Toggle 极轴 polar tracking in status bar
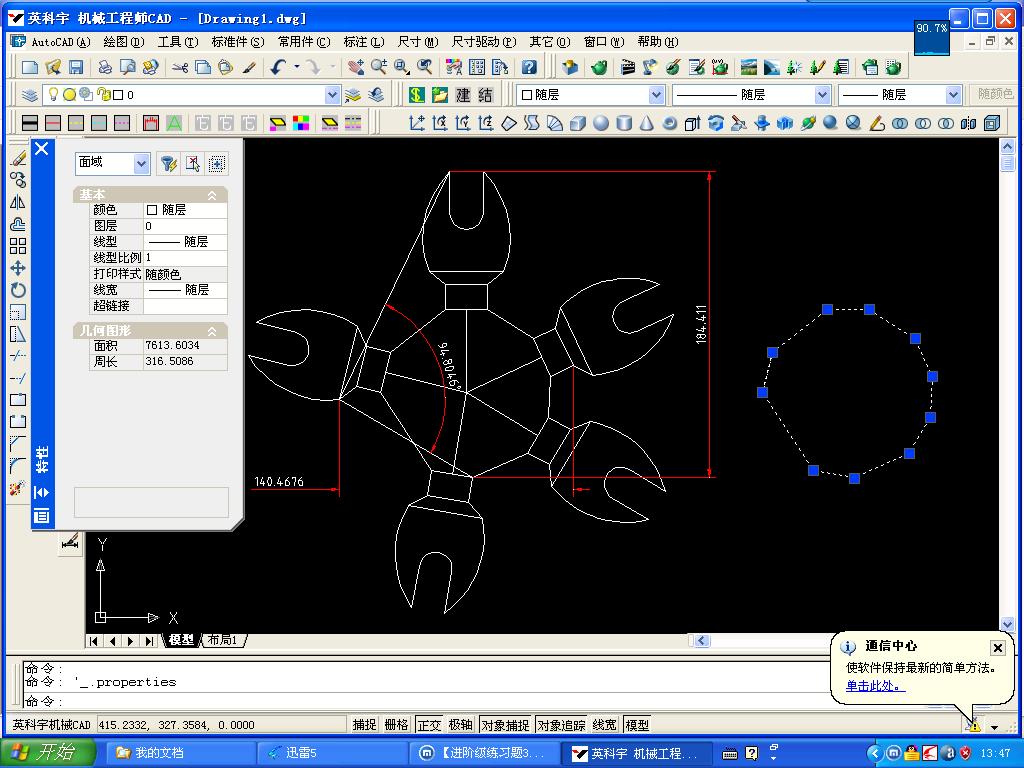This screenshot has width=1024, height=768. tap(460, 725)
